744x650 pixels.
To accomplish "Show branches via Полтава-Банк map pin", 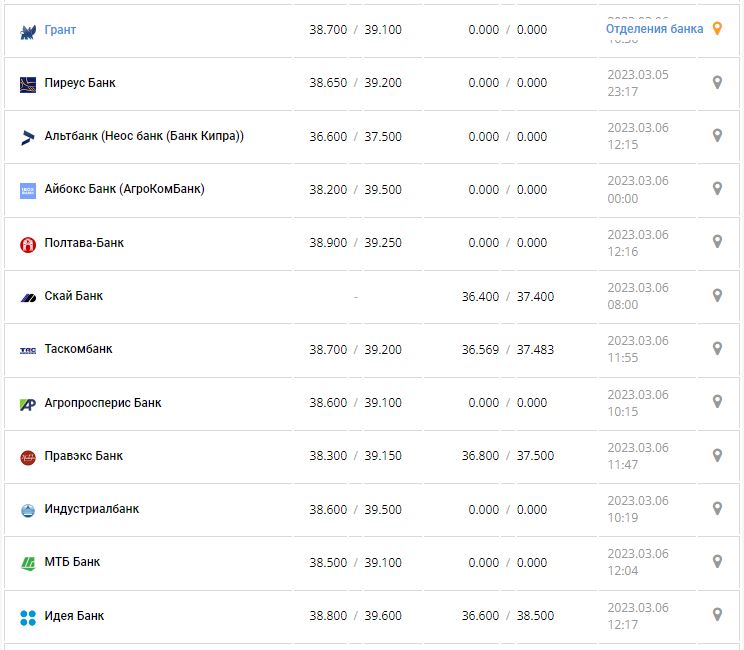I will pyautogui.click(x=717, y=242).
